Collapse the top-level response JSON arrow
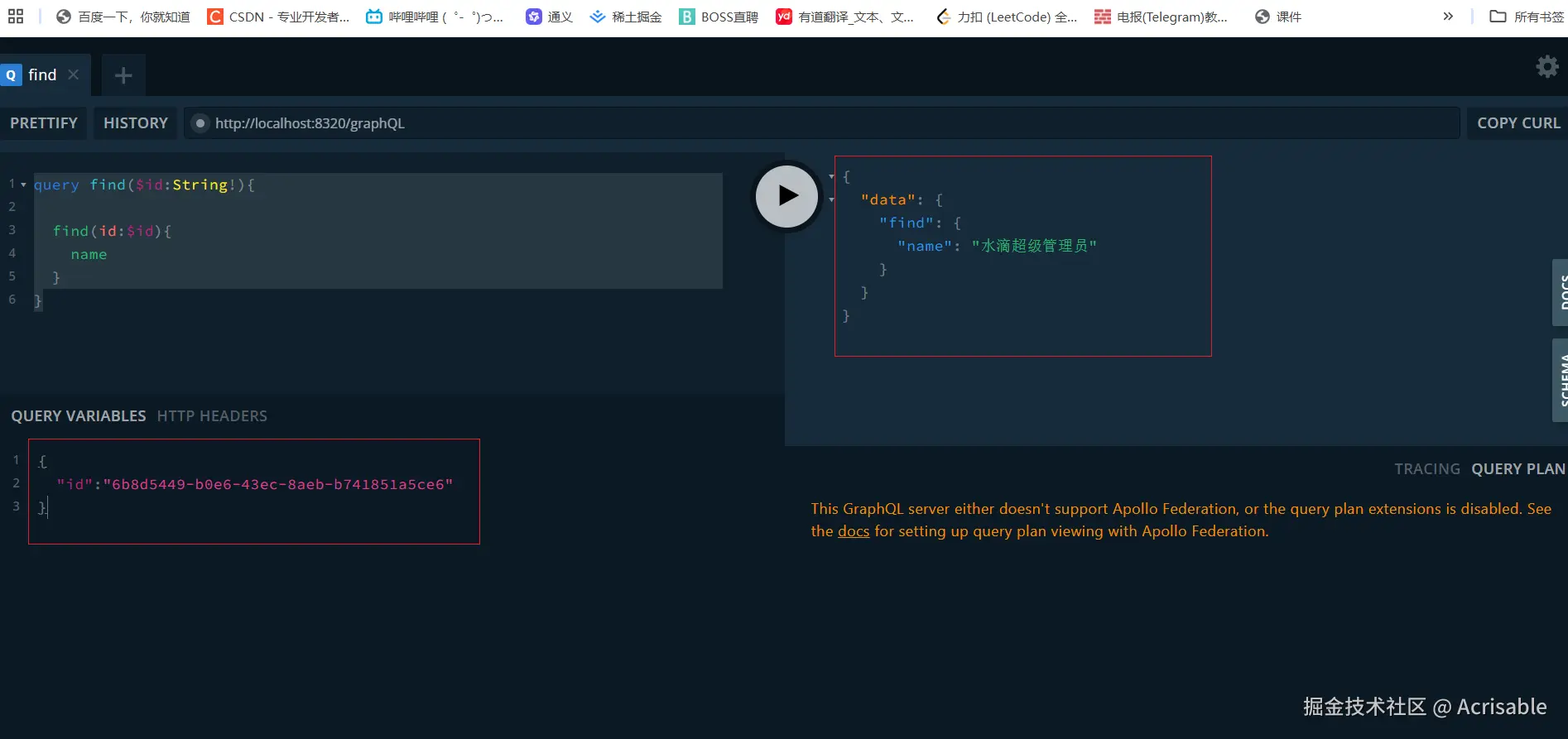 [x=831, y=176]
